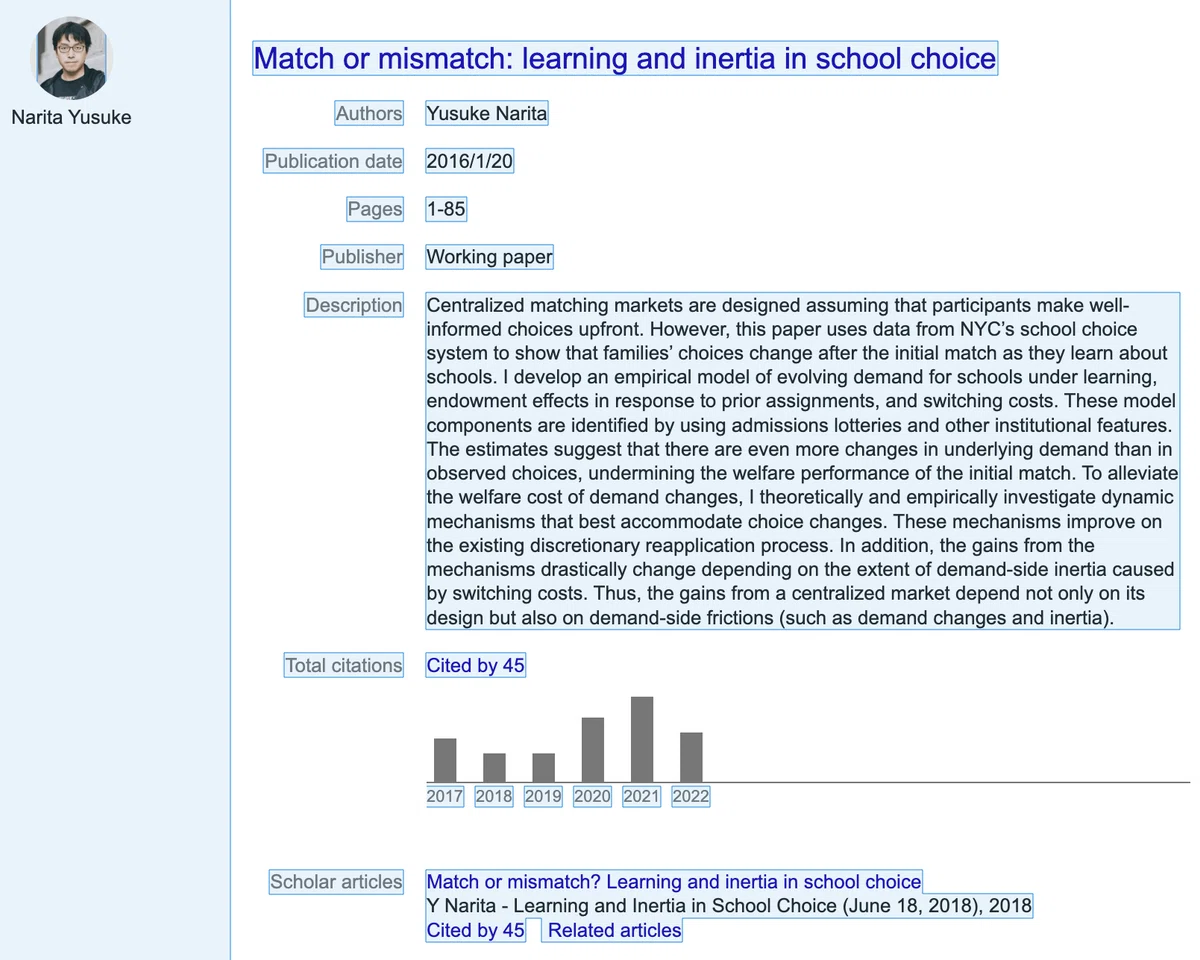Click the 2017 year label under chart
Screen dimensions: 1200x960
(x=445, y=797)
